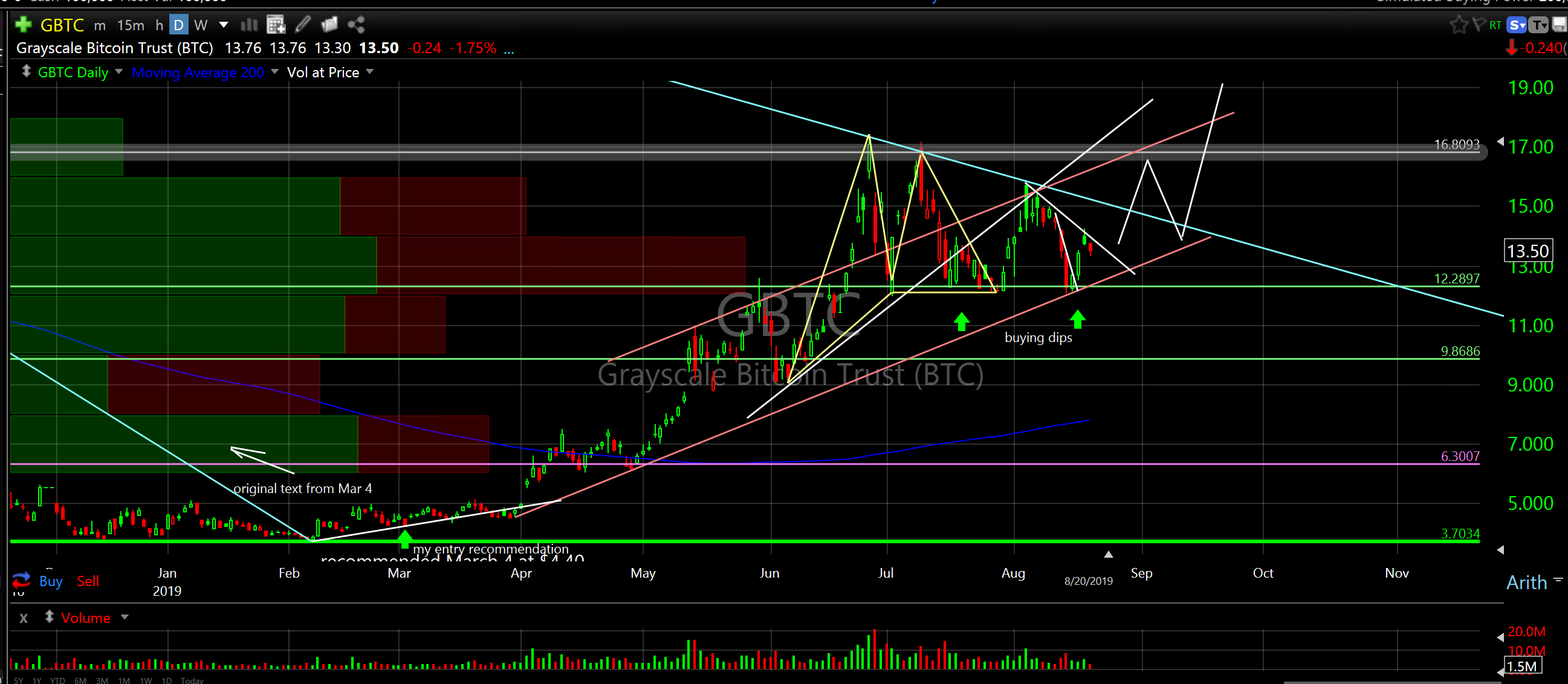1568x684 pixels.
Task: Select the 6M range tab
Action: pos(80,680)
